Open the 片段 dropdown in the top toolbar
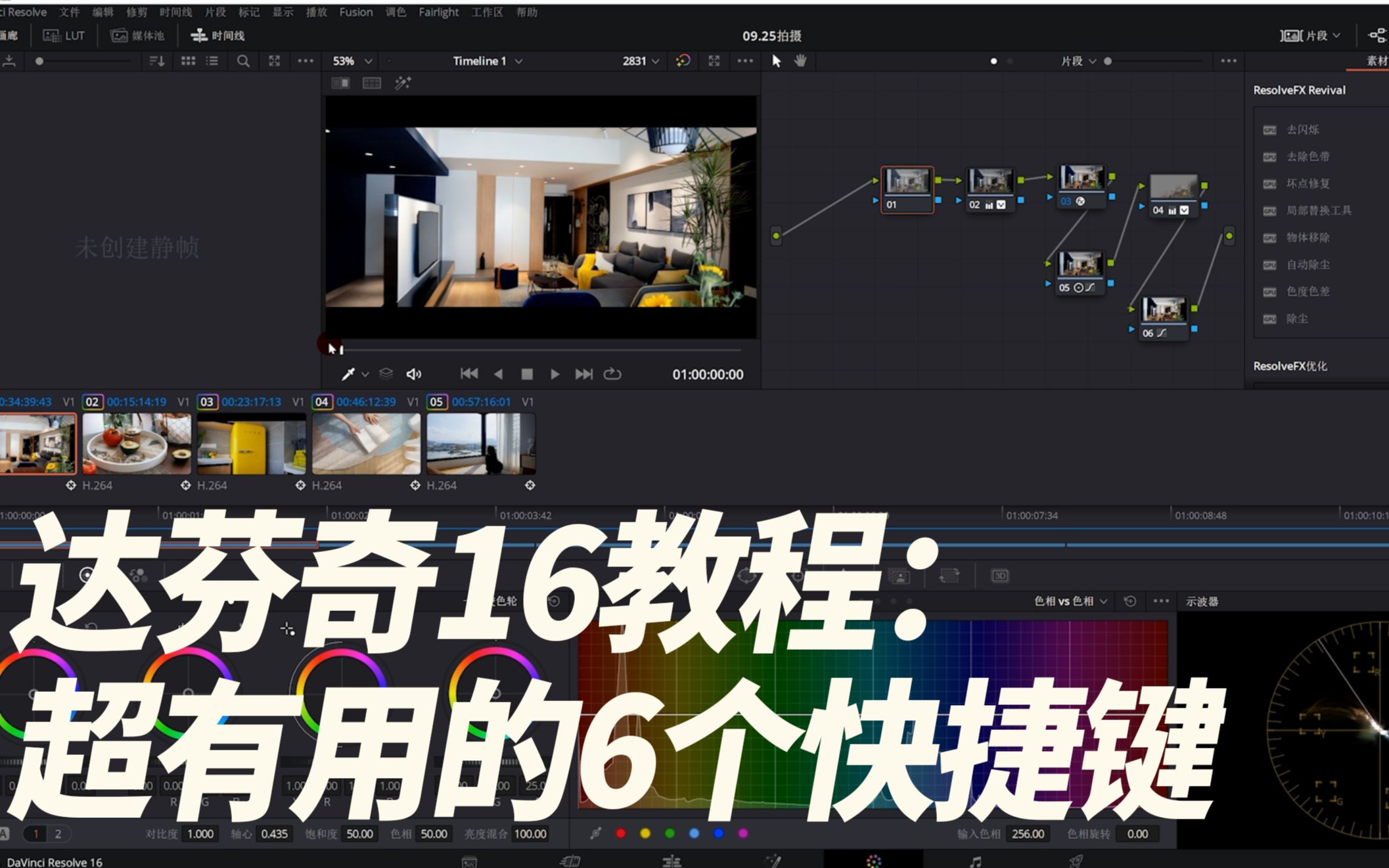1389x868 pixels. pos(1311,35)
